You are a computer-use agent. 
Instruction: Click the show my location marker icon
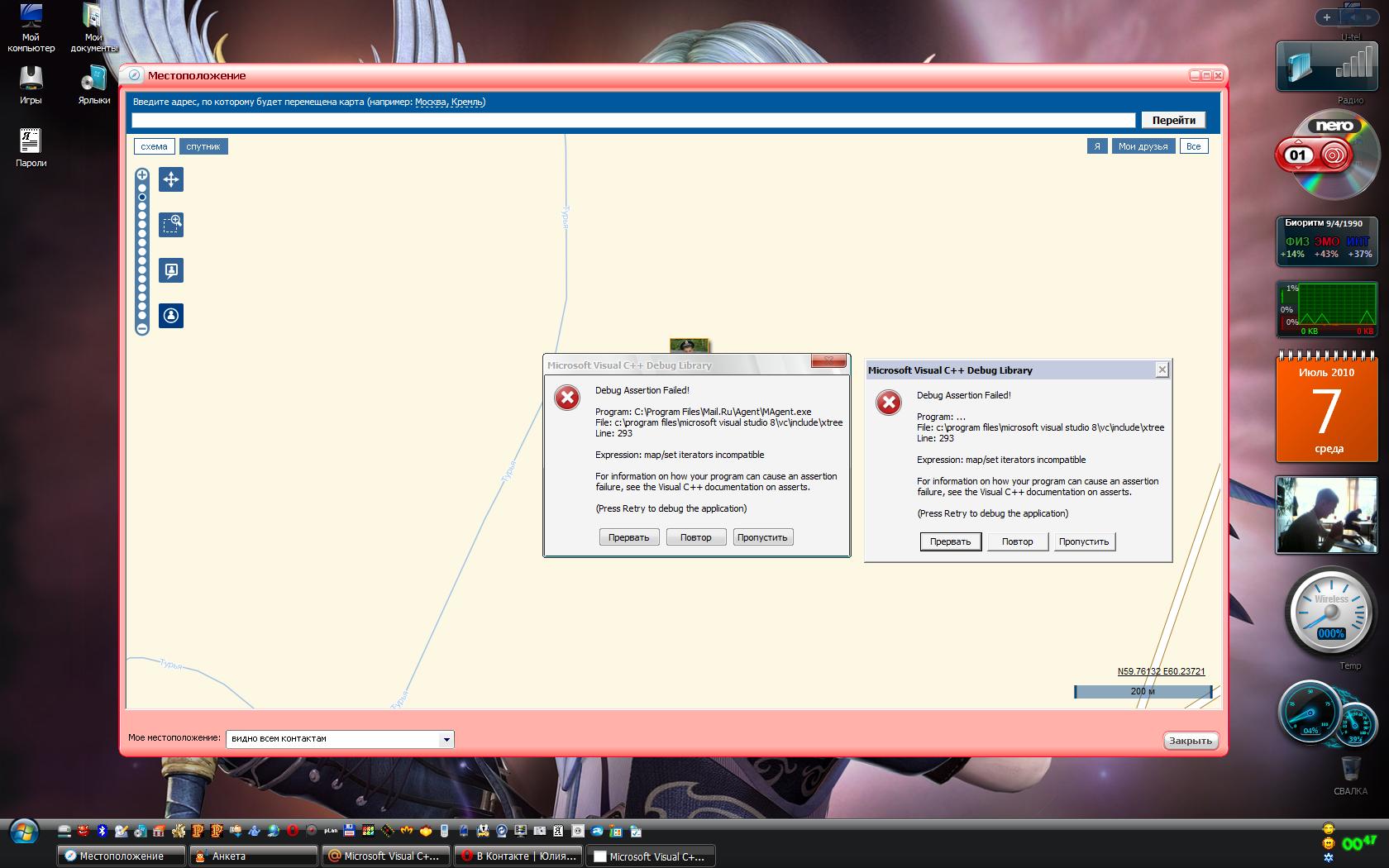tap(171, 270)
